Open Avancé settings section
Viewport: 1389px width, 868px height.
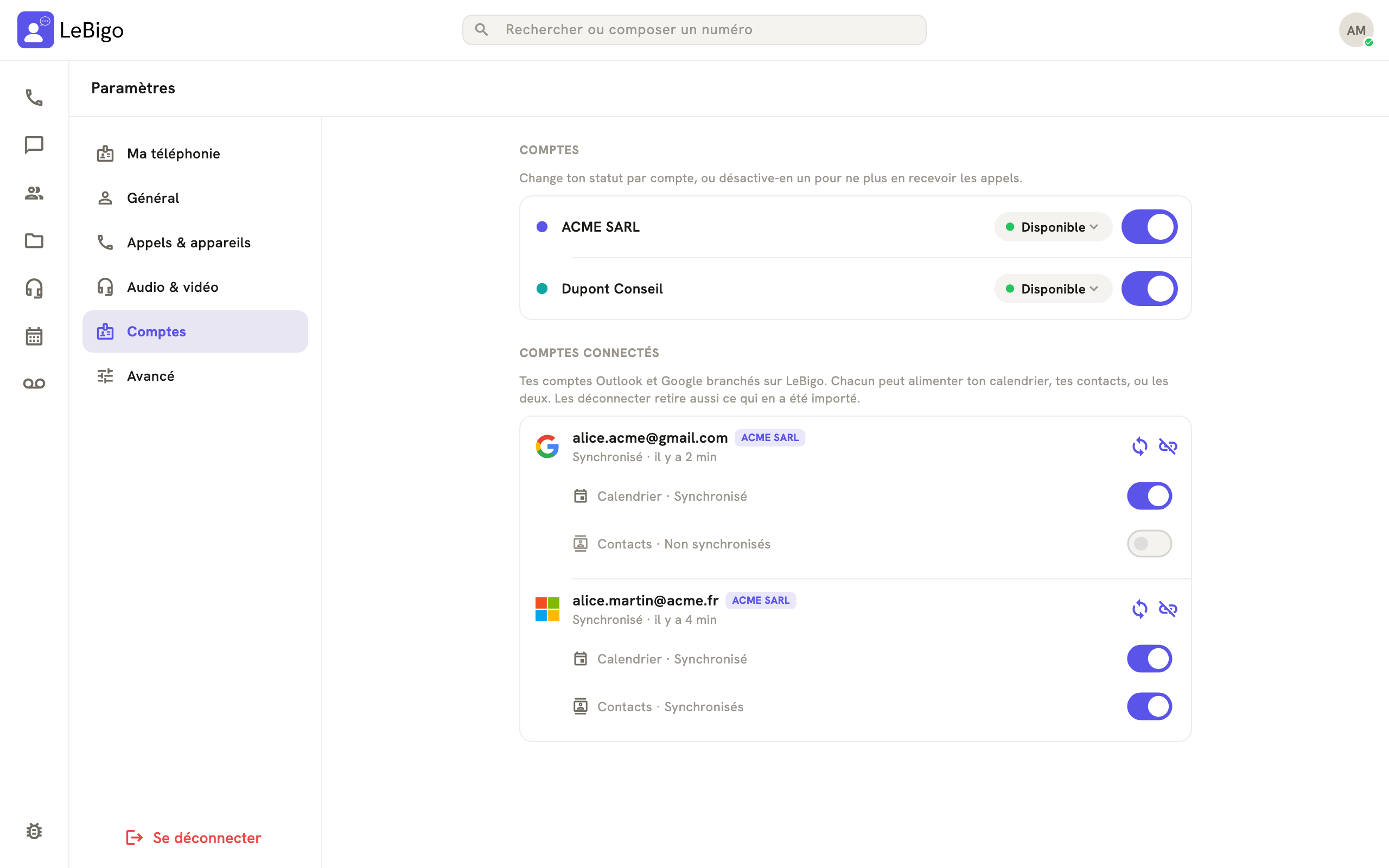click(x=195, y=376)
